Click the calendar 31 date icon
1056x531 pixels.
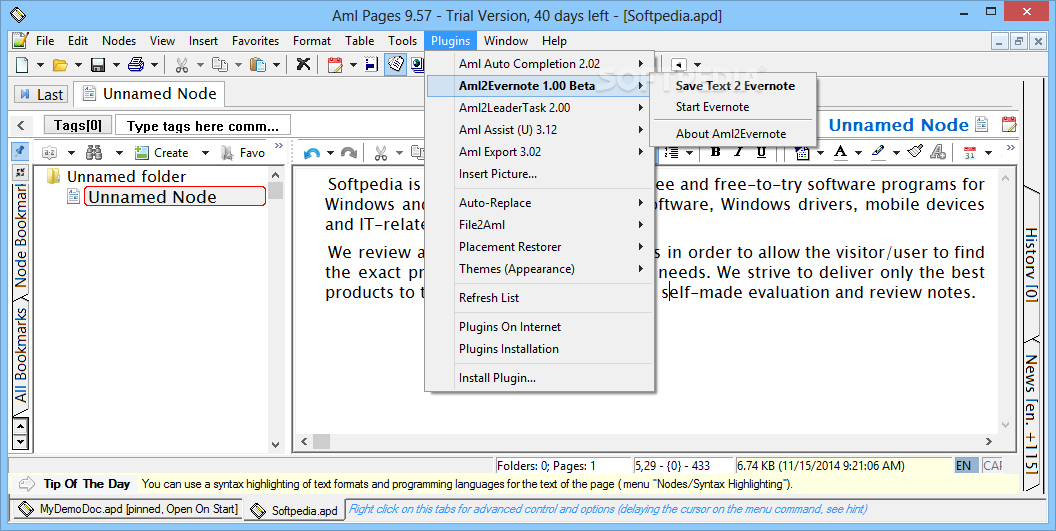[x=970, y=153]
